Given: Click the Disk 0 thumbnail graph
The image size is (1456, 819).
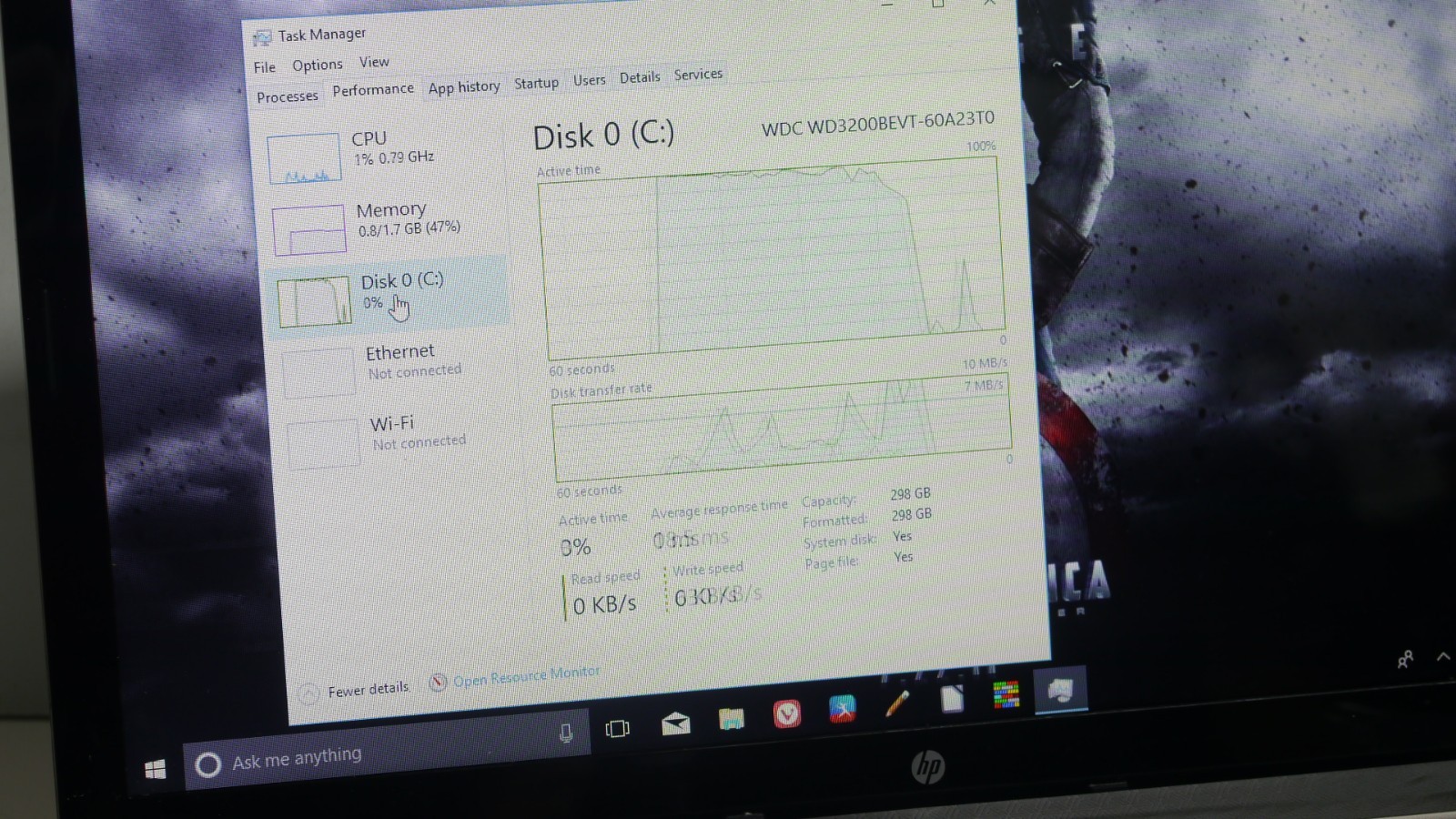Looking at the screenshot, I should click(x=314, y=301).
